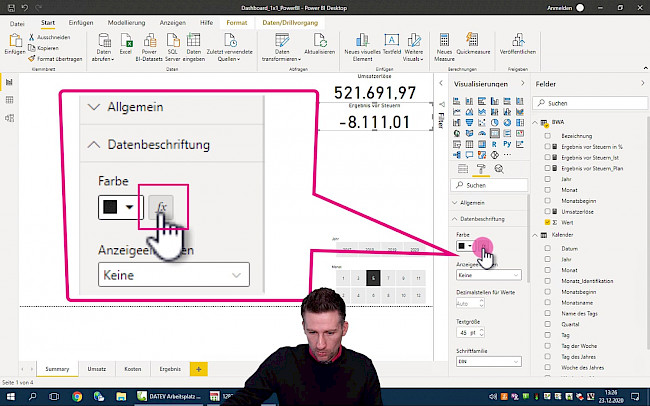This screenshot has width=650, height=406.
Task: Choose the gauge visualization
Action: click(482, 134)
